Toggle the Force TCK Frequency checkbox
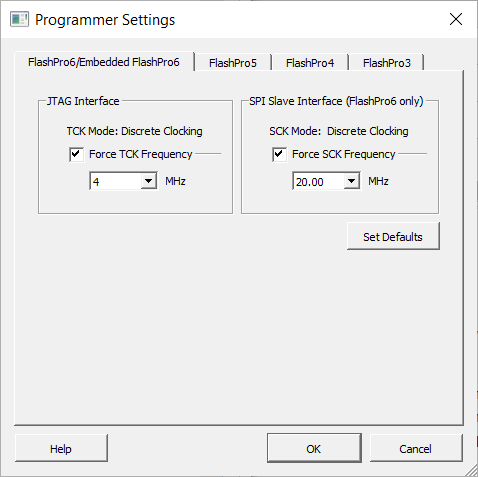This screenshot has width=478, height=477. pos(76,154)
